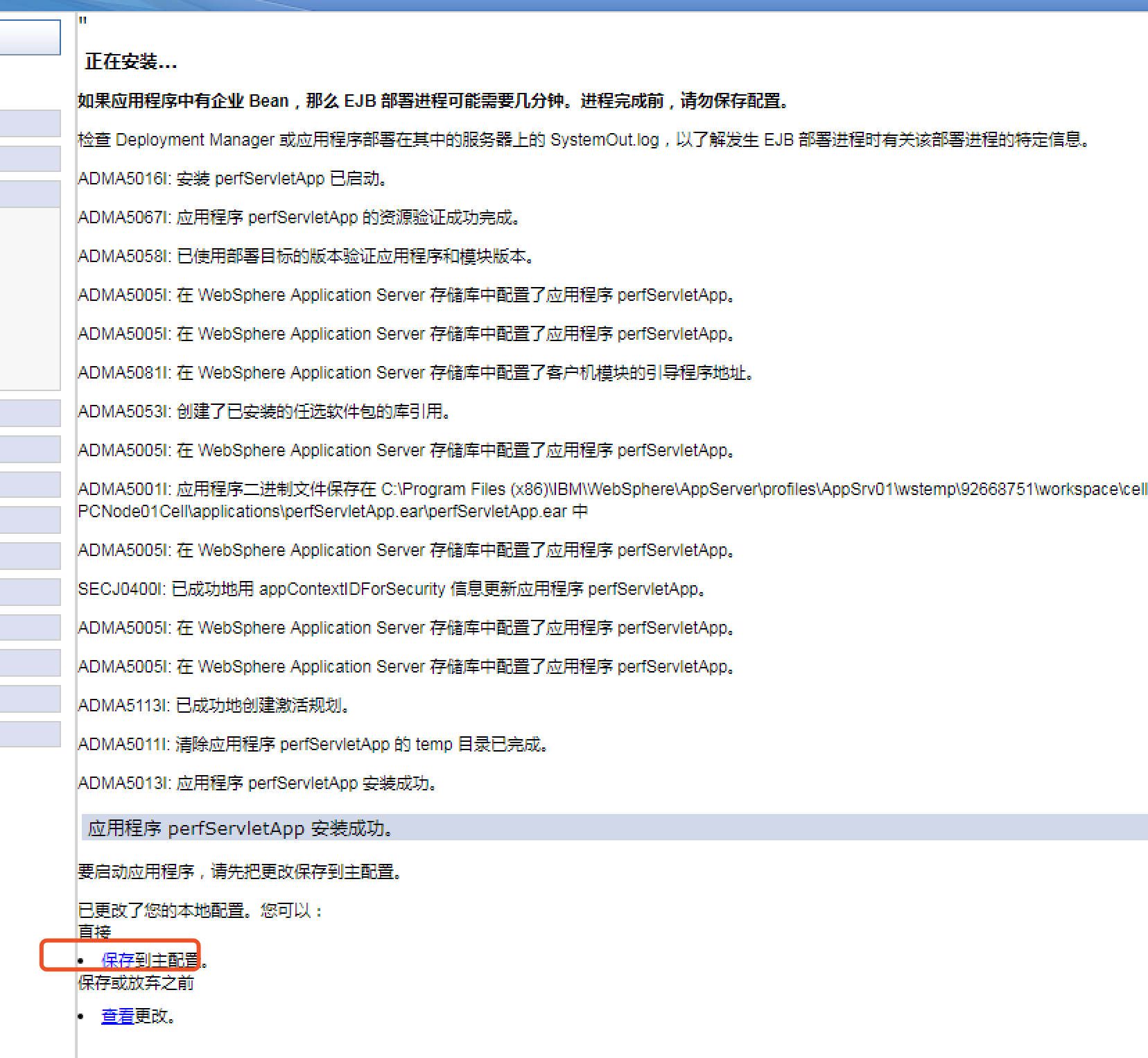Screen dimensions: 1148x1058
Task: Click the ADMA5053I library reference message
Action: tap(264, 412)
